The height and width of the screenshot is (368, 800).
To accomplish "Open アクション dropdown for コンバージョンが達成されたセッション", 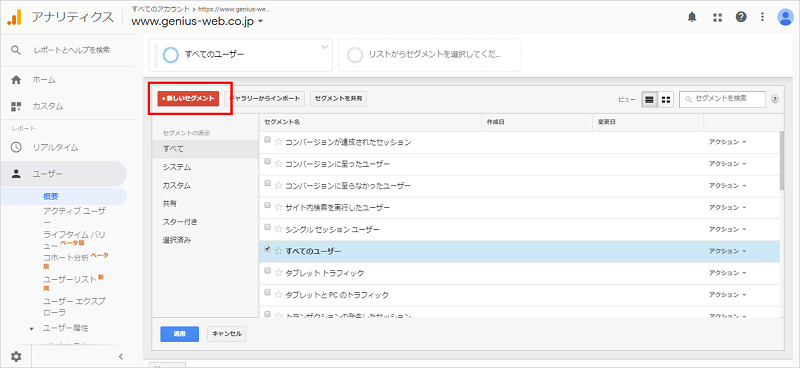I will point(728,142).
